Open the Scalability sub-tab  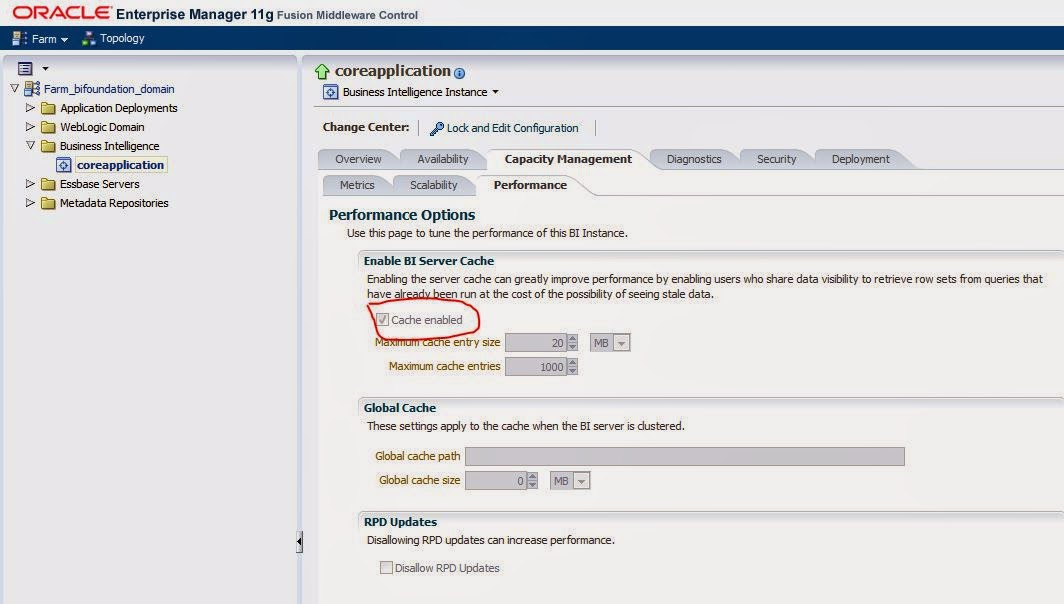(x=434, y=185)
